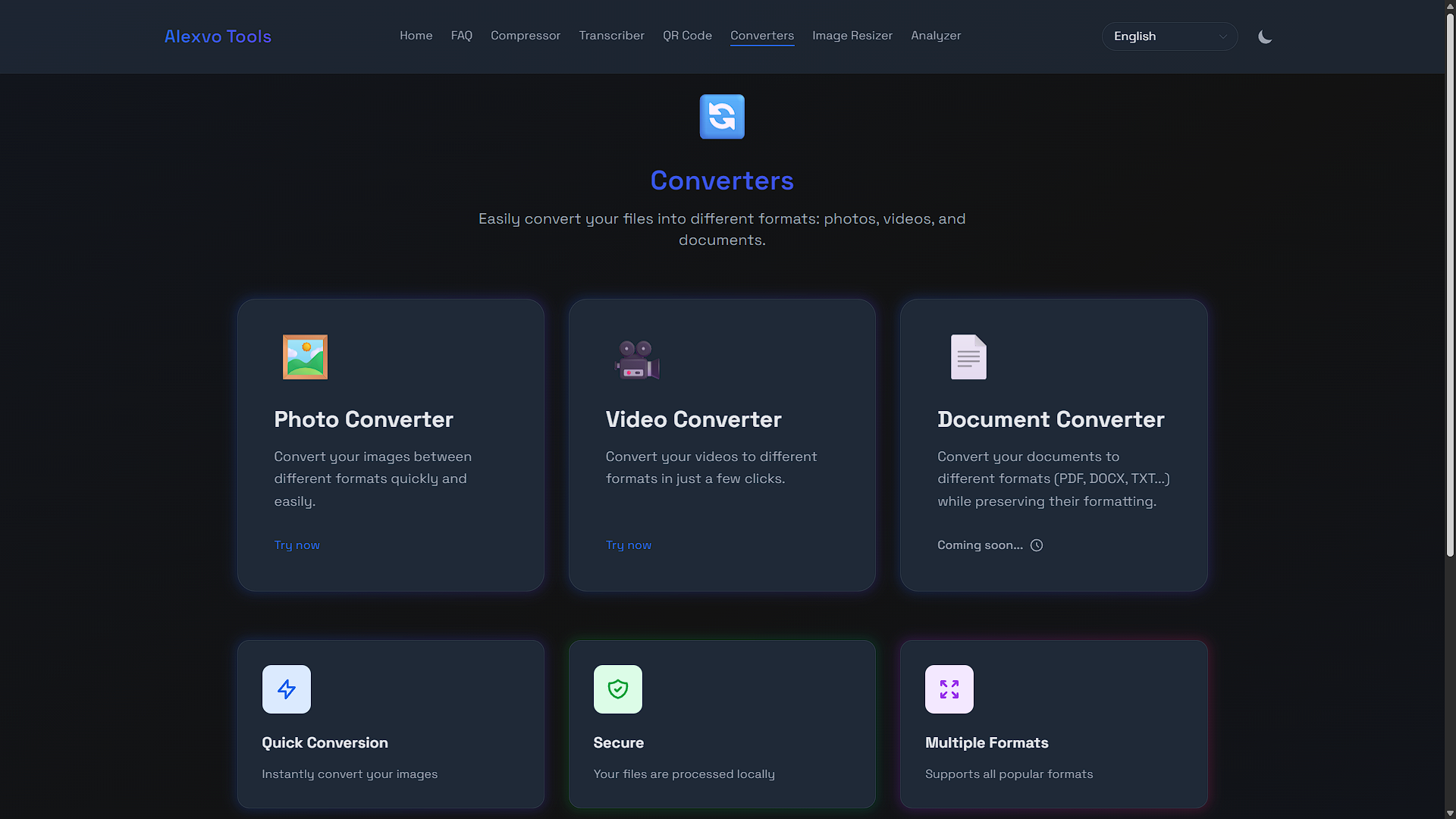The height and width of the screenshot is (819, 1456).
Task: Click the Quick Conversion lightning bolt icon
Action: [286, 689]
